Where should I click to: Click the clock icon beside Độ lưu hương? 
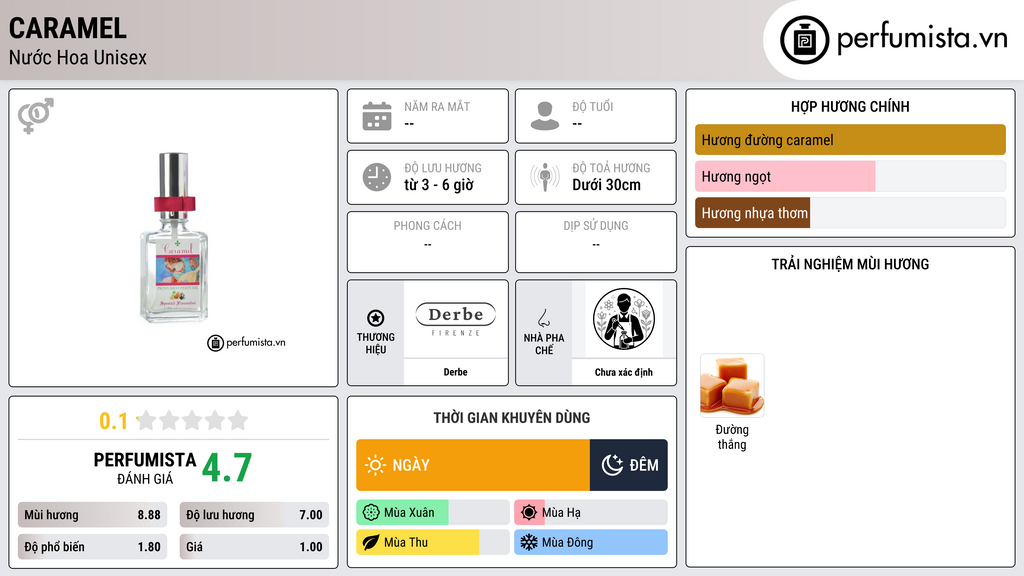377,177
